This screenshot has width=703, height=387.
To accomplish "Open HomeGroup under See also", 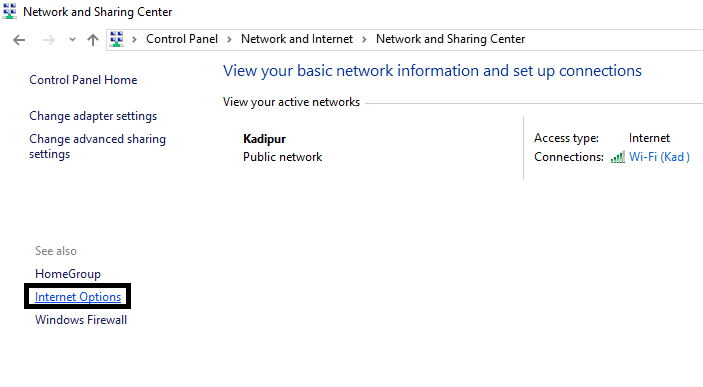I will tap(68, 274).
